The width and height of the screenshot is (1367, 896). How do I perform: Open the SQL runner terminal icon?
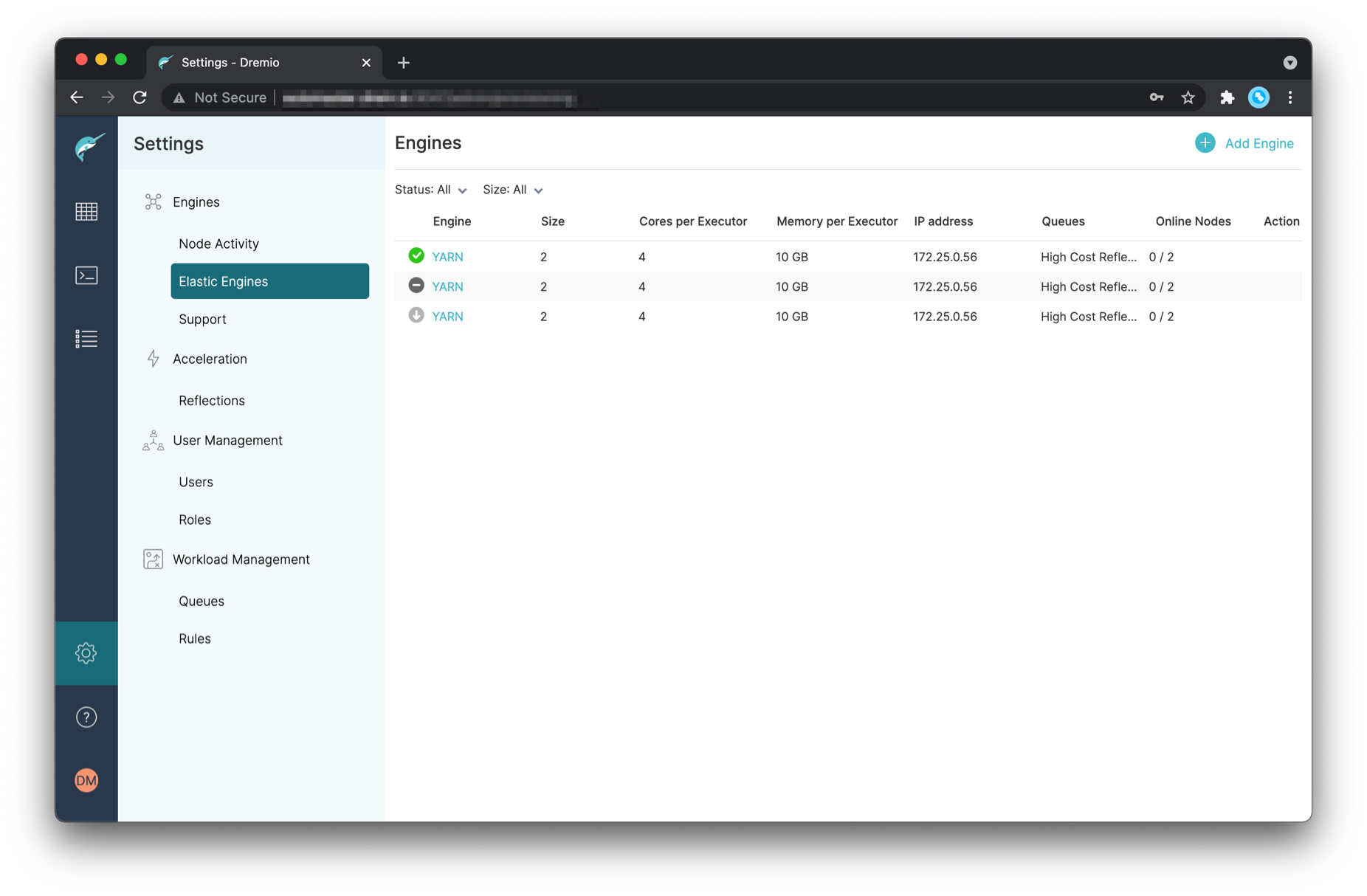(86, 275)
